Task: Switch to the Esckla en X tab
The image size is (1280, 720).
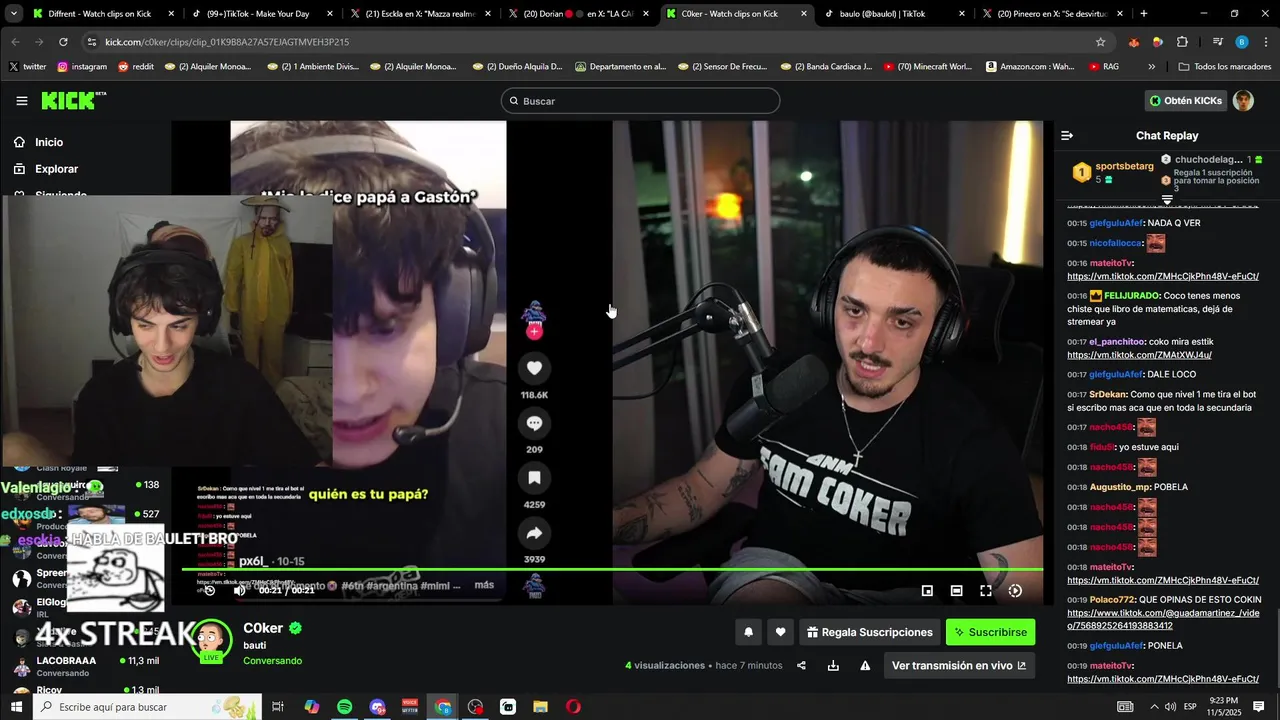Action: tap(420, 14)
